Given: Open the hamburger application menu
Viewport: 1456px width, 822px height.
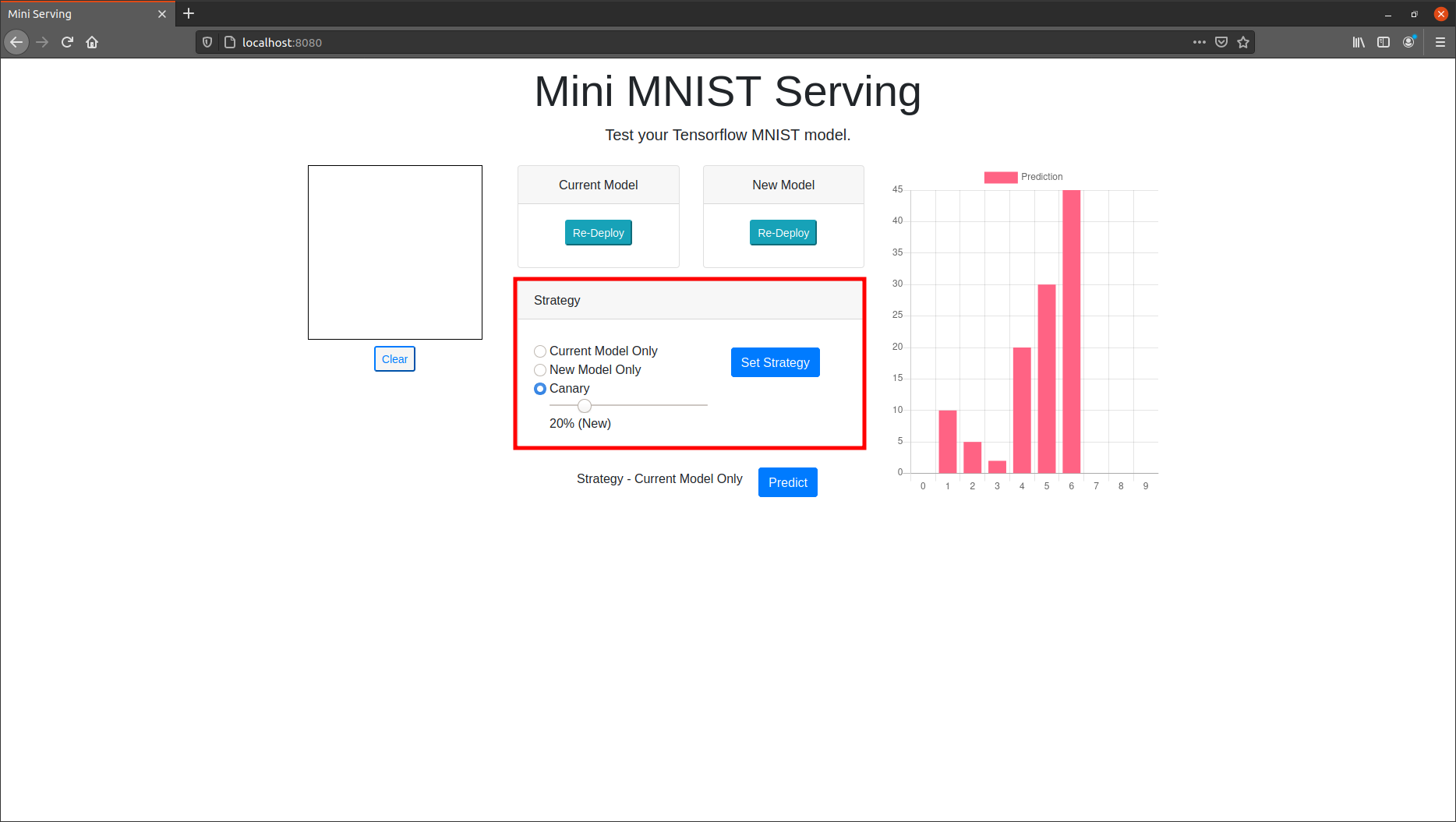Looking at the screenshot, I should tap(1440, 42).
